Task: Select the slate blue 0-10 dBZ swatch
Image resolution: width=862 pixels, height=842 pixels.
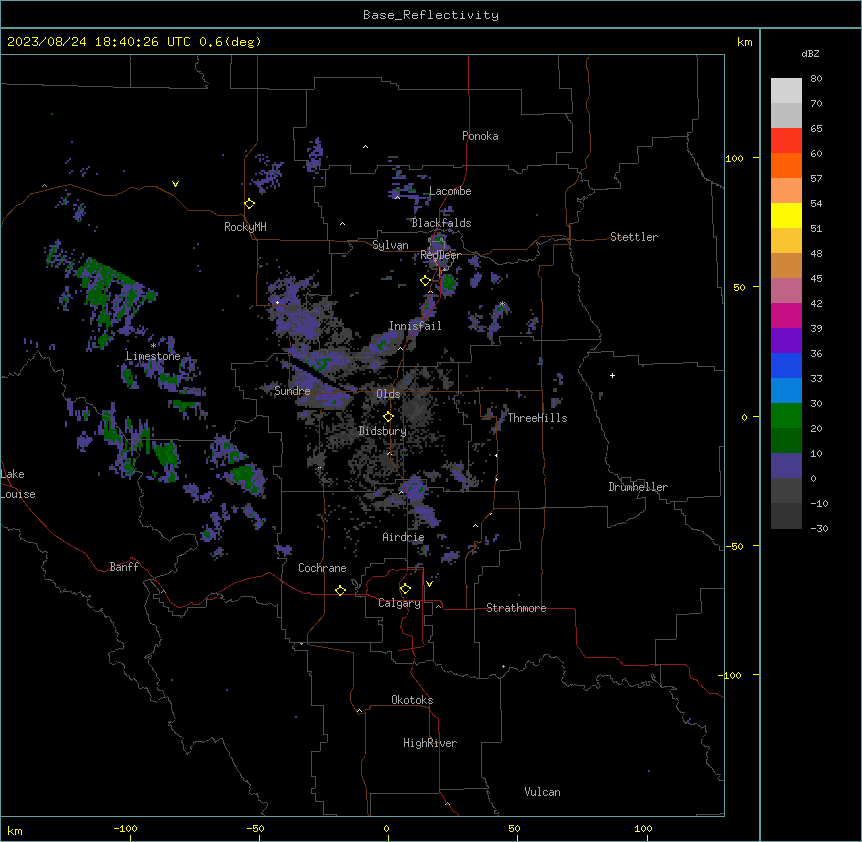Action: [x=786, y=466]
